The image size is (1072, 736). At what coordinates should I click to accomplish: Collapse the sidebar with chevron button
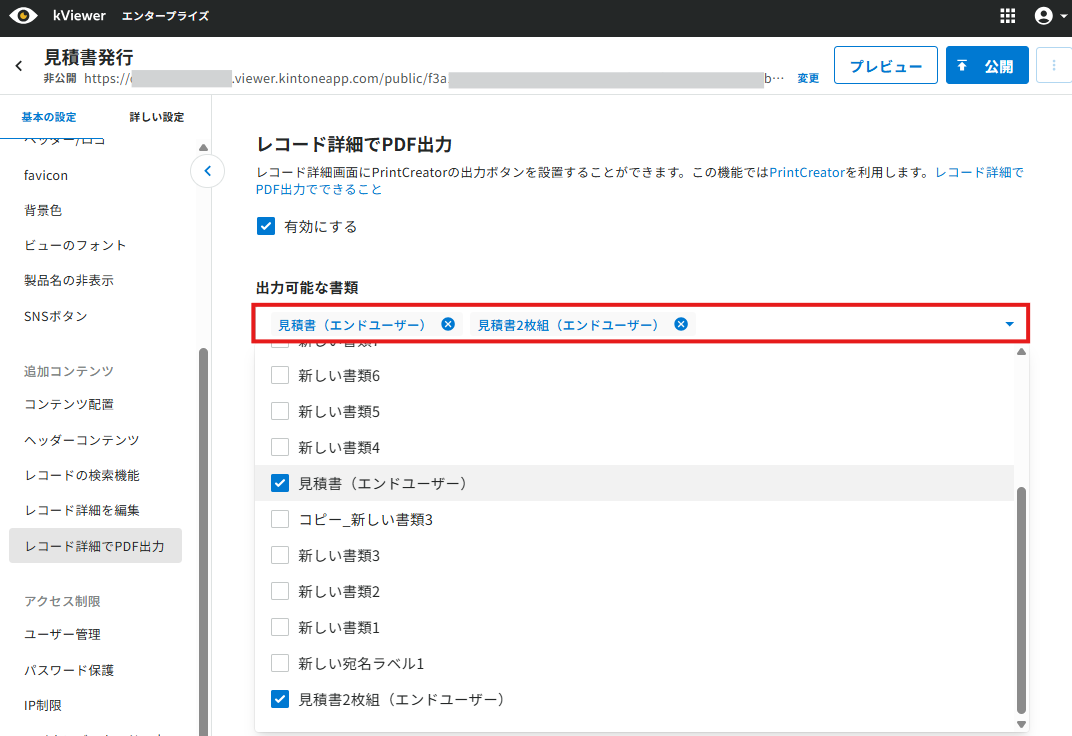point(207,171)
